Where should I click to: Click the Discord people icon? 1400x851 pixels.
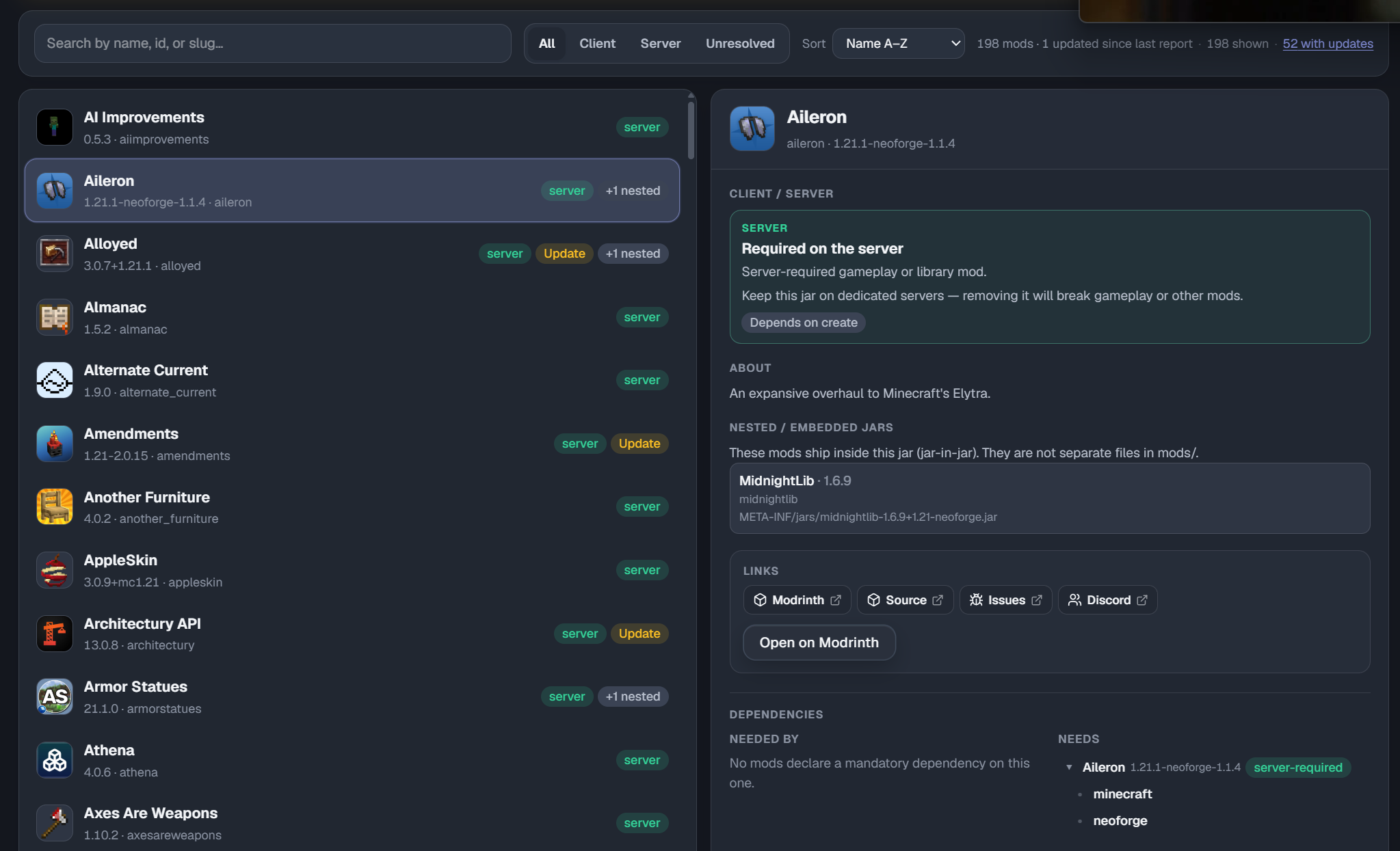(x=1074, y=600)
